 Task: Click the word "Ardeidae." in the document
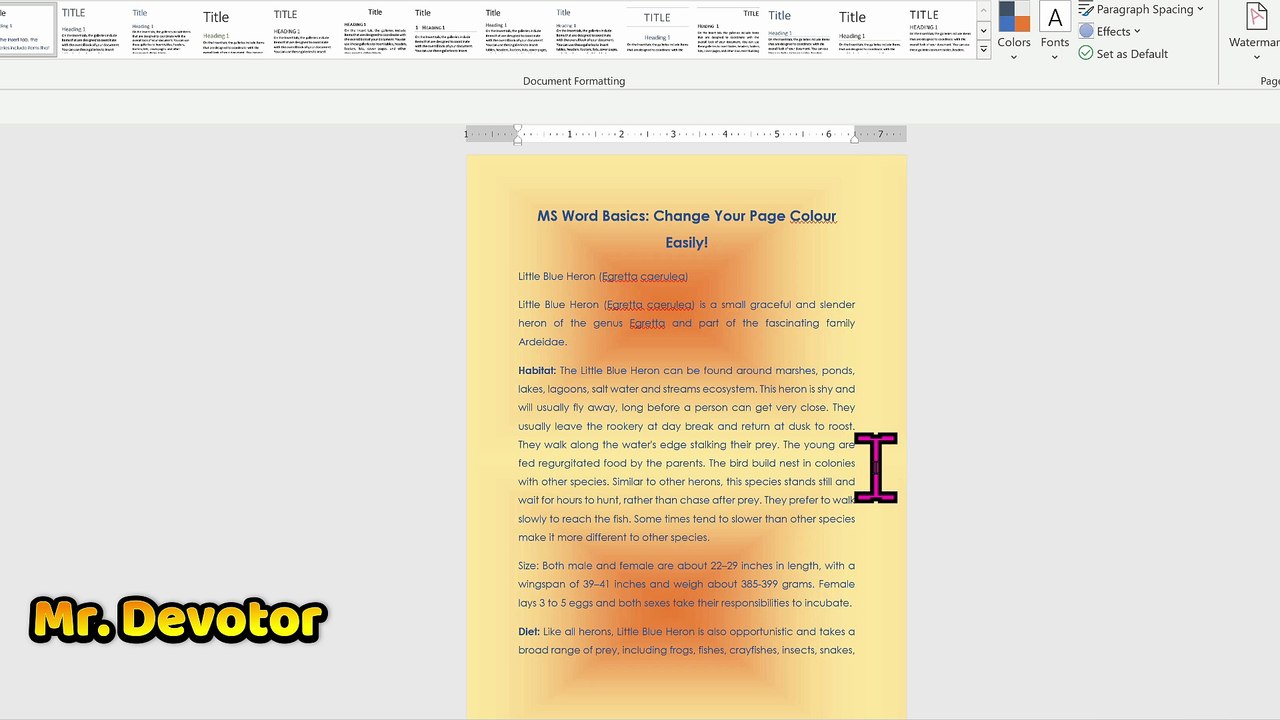click(x=542, y=342)
